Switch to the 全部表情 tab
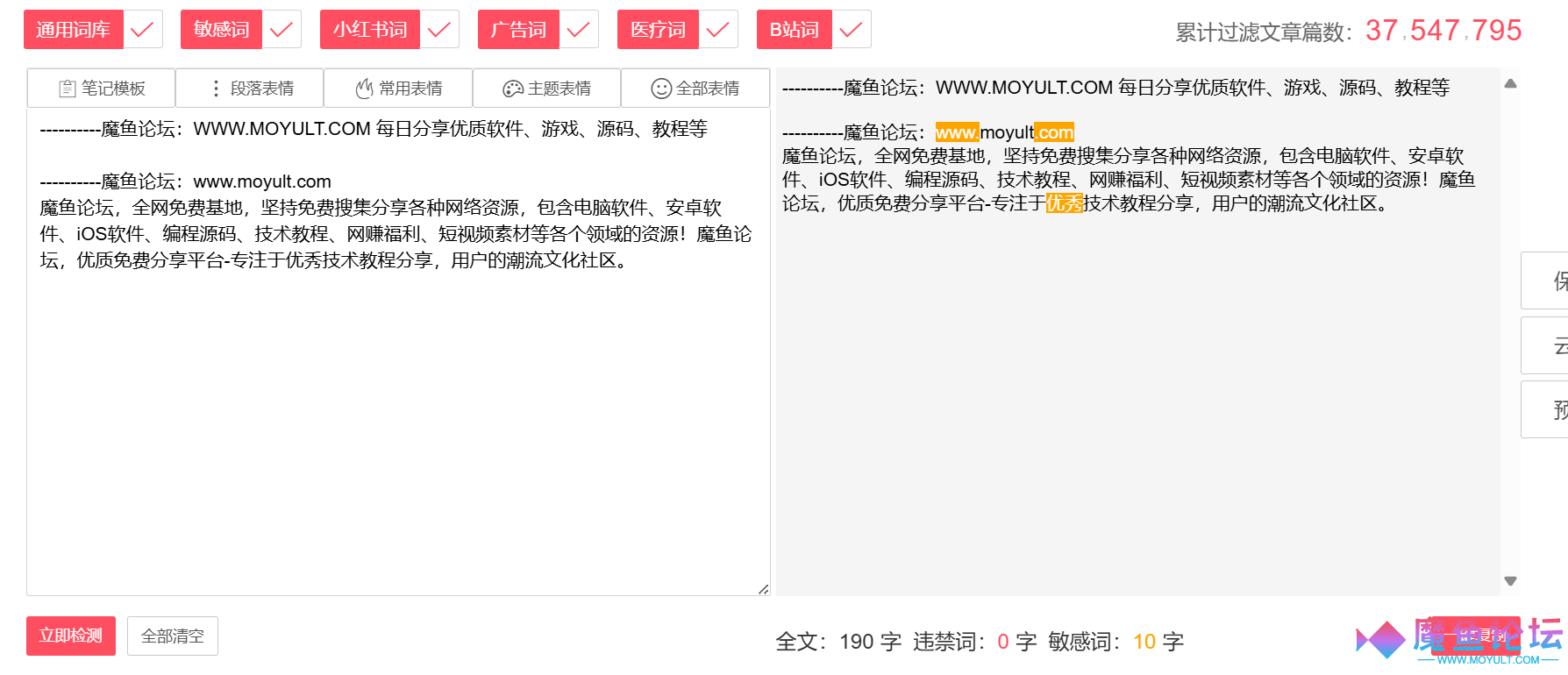This screenshot has height=675, width=1568. pos(695,89)
